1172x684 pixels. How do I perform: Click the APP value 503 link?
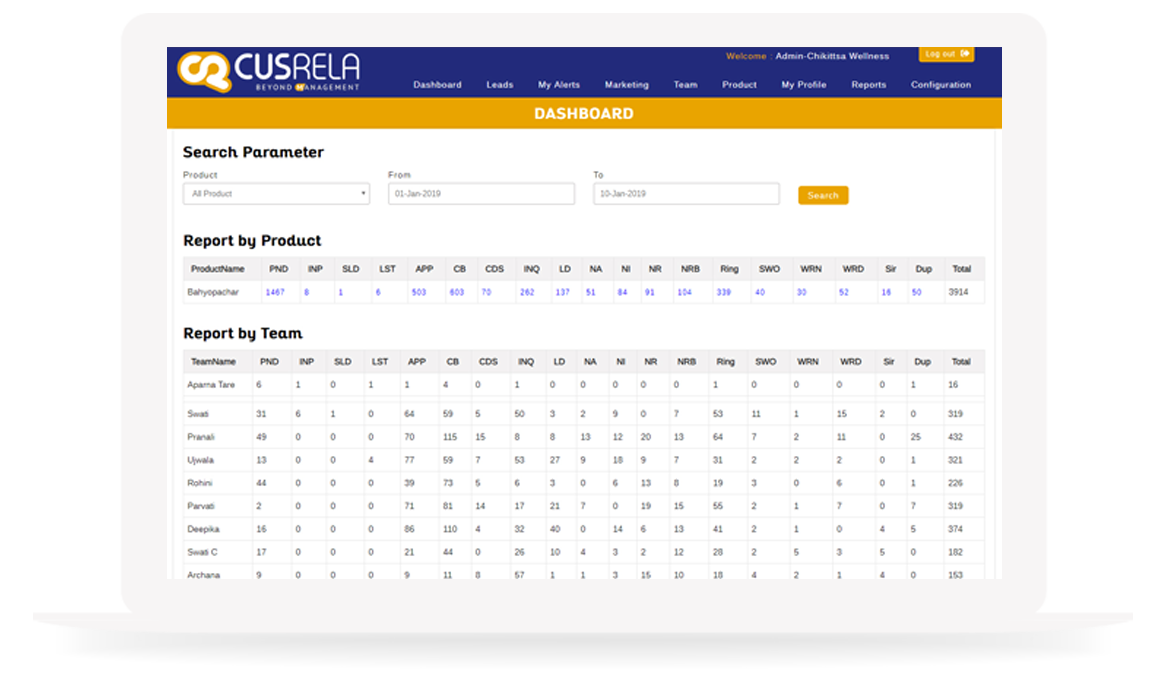coord(418,292)
